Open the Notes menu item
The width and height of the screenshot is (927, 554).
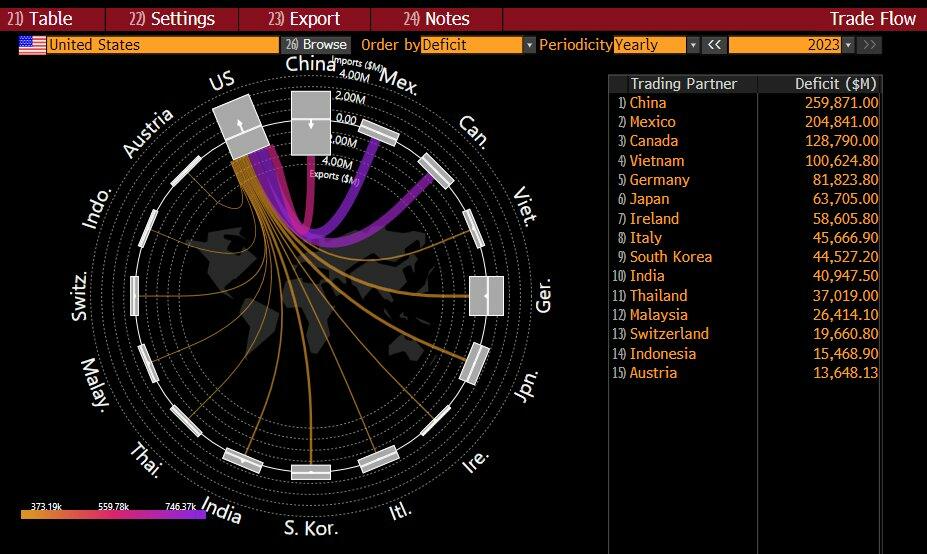point(436,19)
